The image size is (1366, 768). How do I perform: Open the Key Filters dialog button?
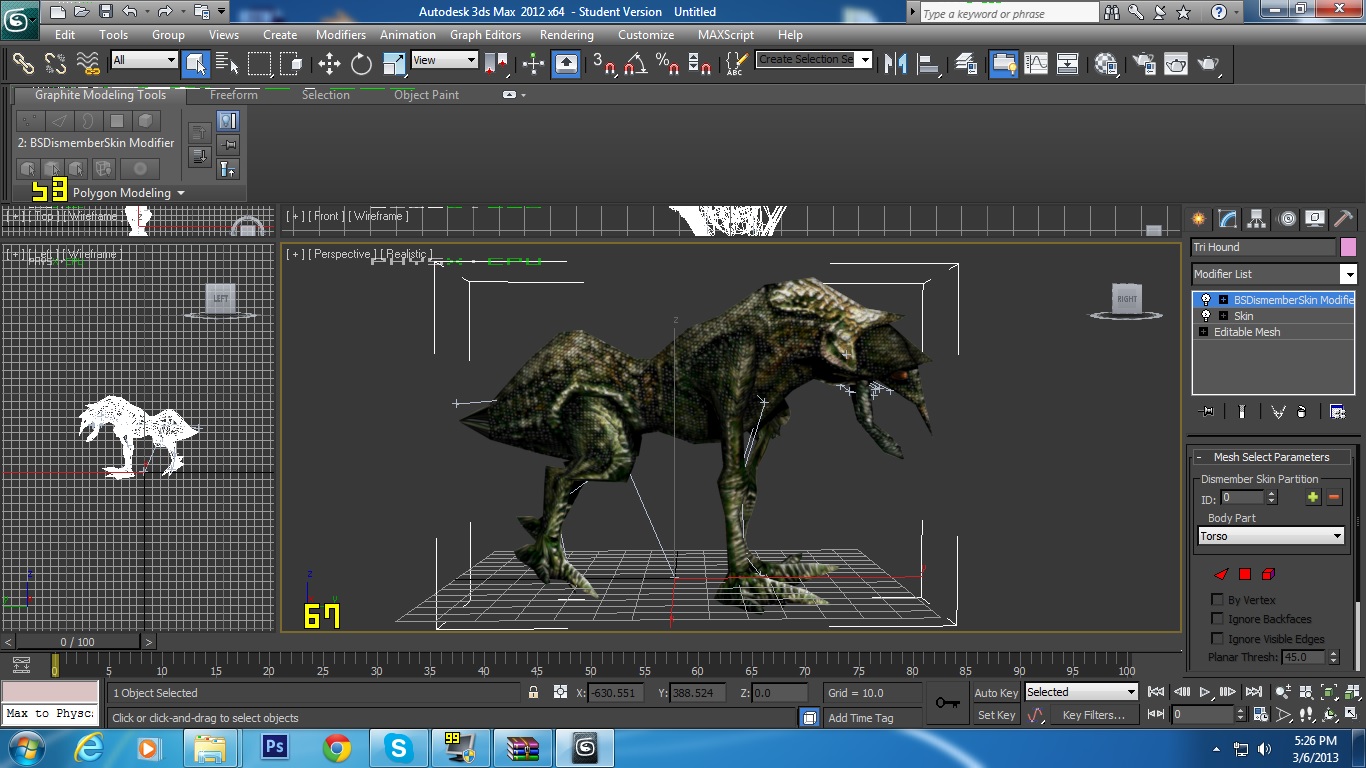(x=1093, y=715)
